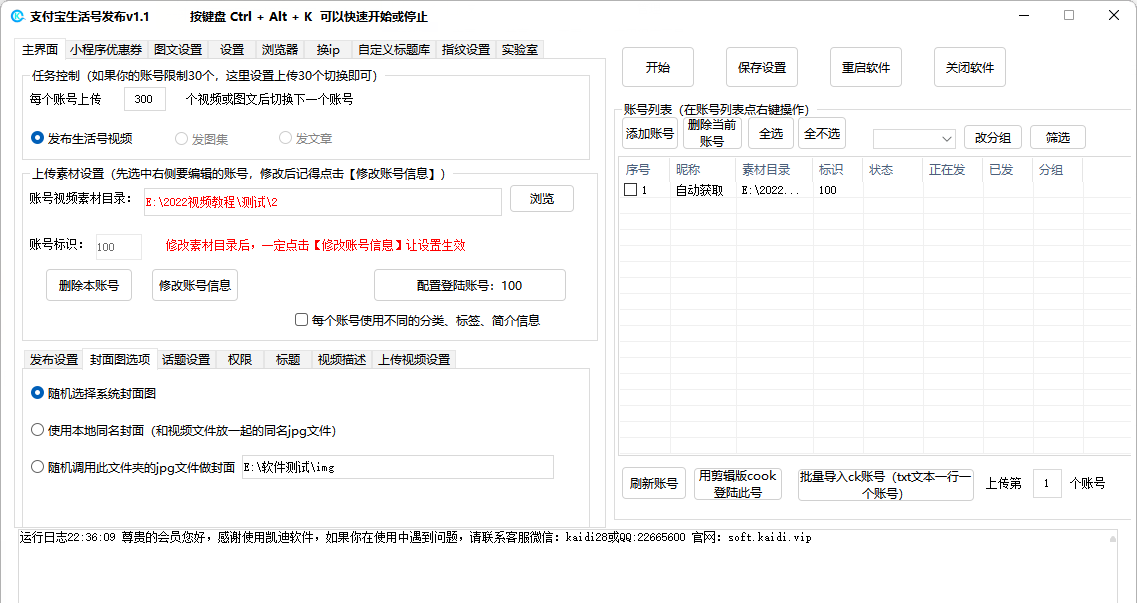Click the 账号视频素材目录 path field

point(323,202)
